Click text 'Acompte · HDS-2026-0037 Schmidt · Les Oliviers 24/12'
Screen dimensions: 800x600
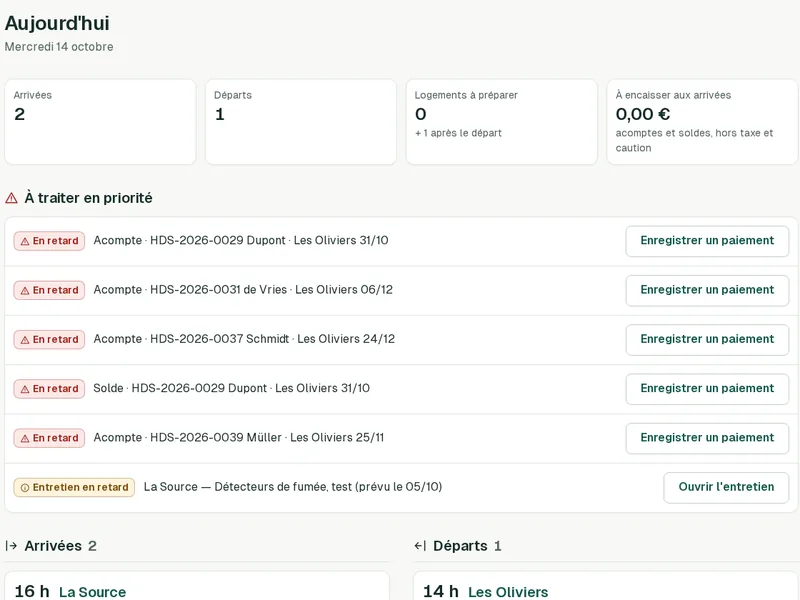[244, 339]
